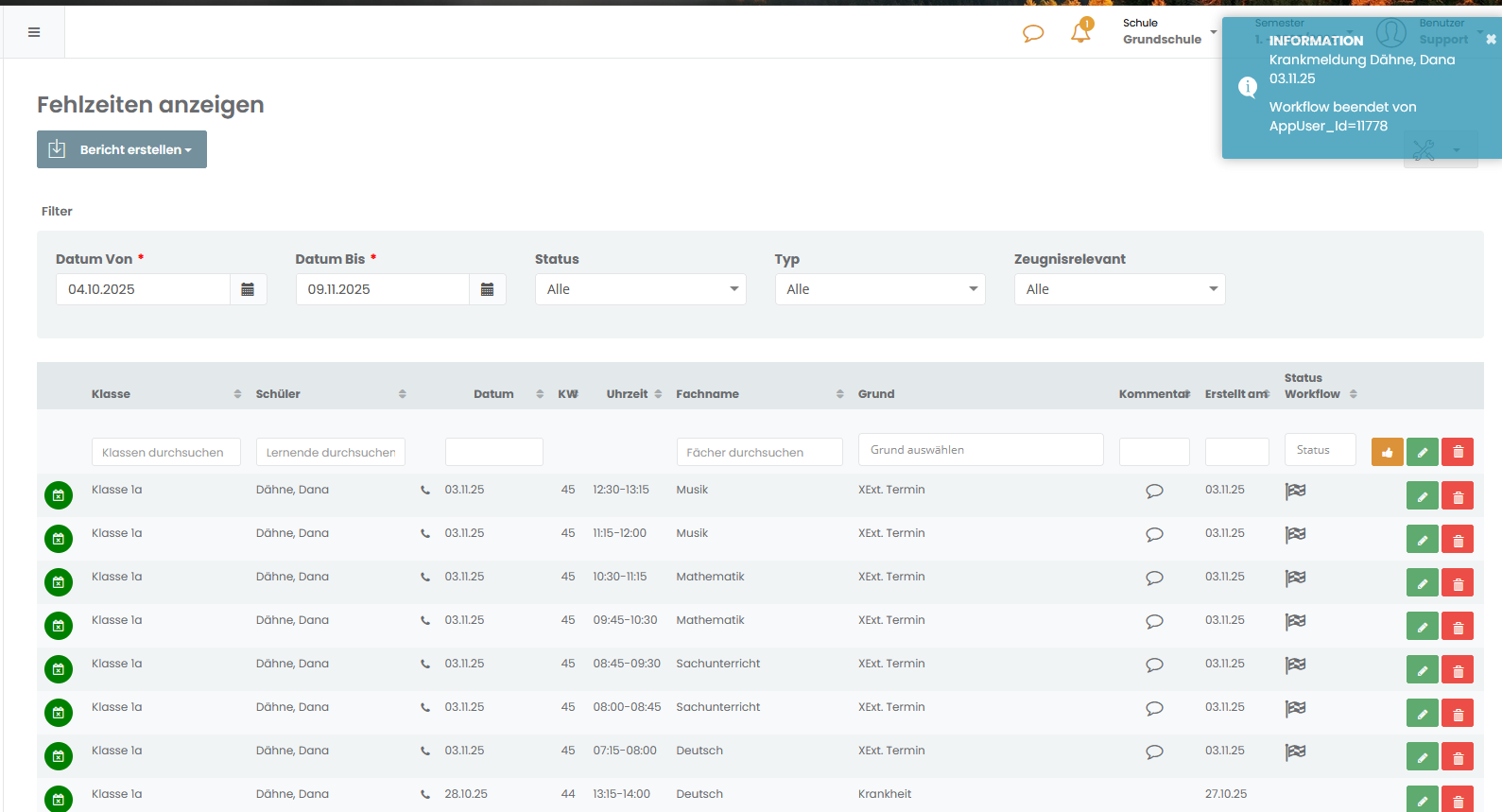1502x812 pixels.
Task: Sort table by Klasse column
Action: coord(237,394)
